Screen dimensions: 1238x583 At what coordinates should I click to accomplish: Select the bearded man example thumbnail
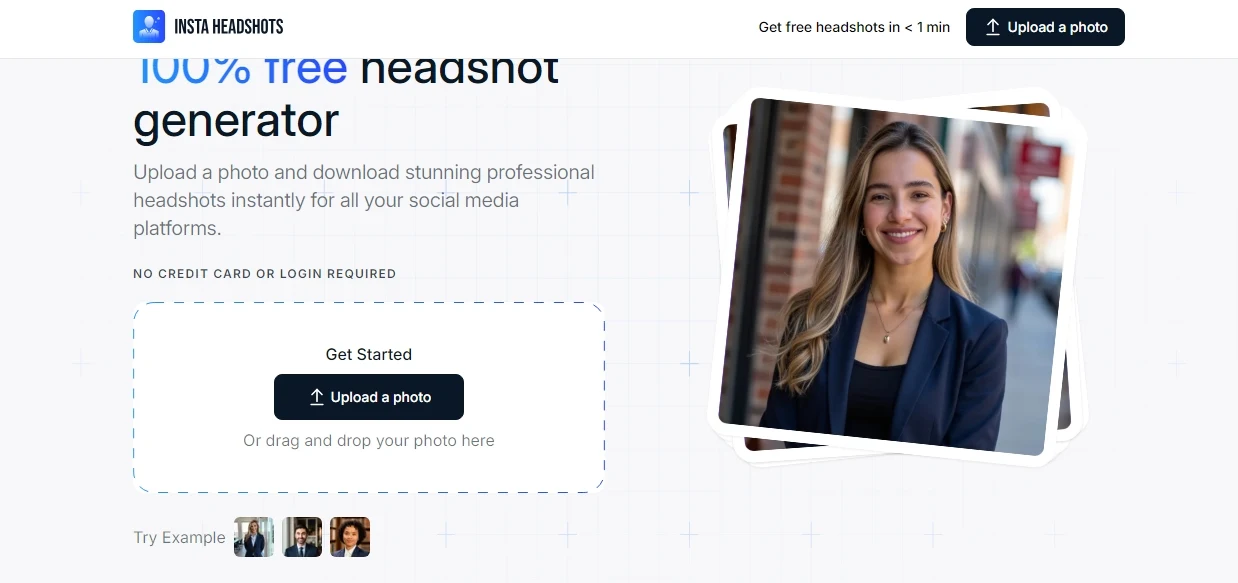(x=302, y=537)
